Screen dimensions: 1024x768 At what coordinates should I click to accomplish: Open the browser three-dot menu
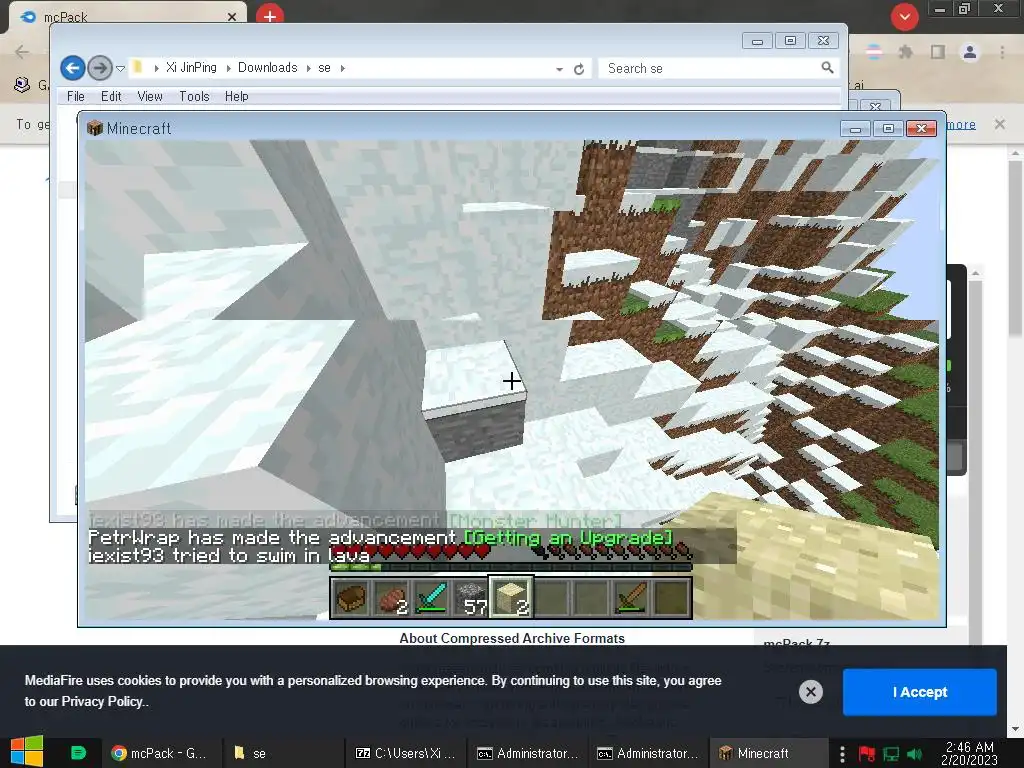(1002, 52)
